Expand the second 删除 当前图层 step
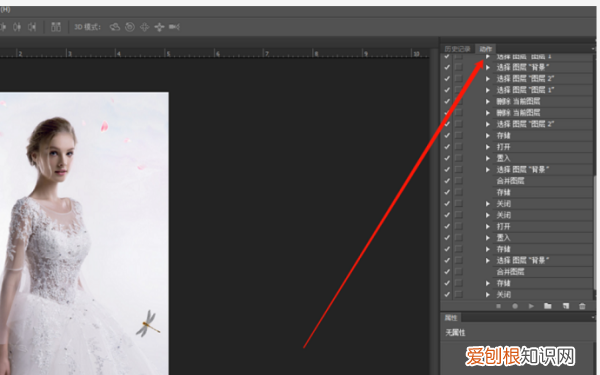The width and height of the screenshot is (600, 375). [488, 113]
